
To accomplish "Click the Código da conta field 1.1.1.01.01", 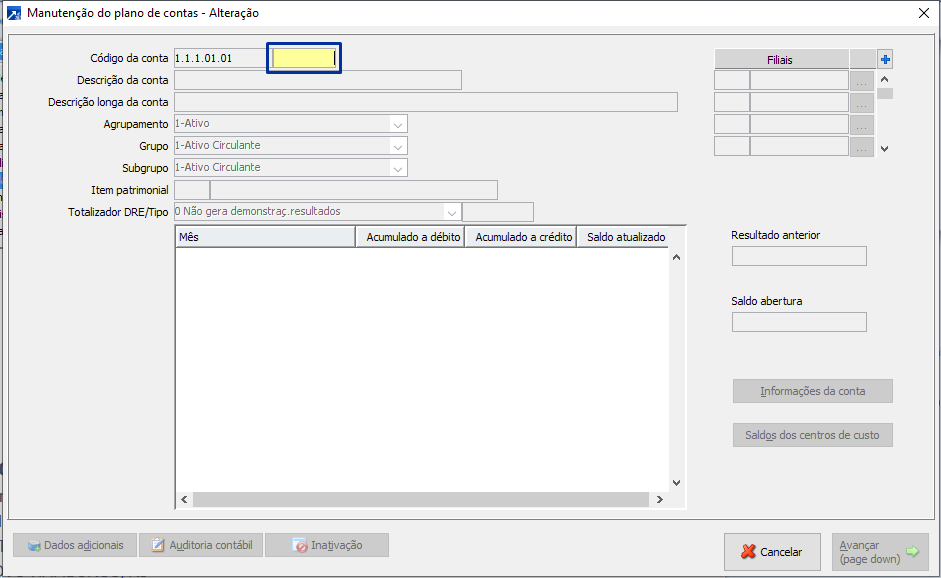I will tap(220, 58).
